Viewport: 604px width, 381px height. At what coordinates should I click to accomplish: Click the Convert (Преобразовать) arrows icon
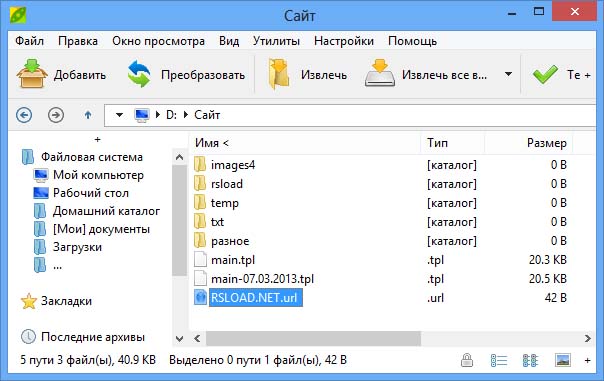point(139,74)
